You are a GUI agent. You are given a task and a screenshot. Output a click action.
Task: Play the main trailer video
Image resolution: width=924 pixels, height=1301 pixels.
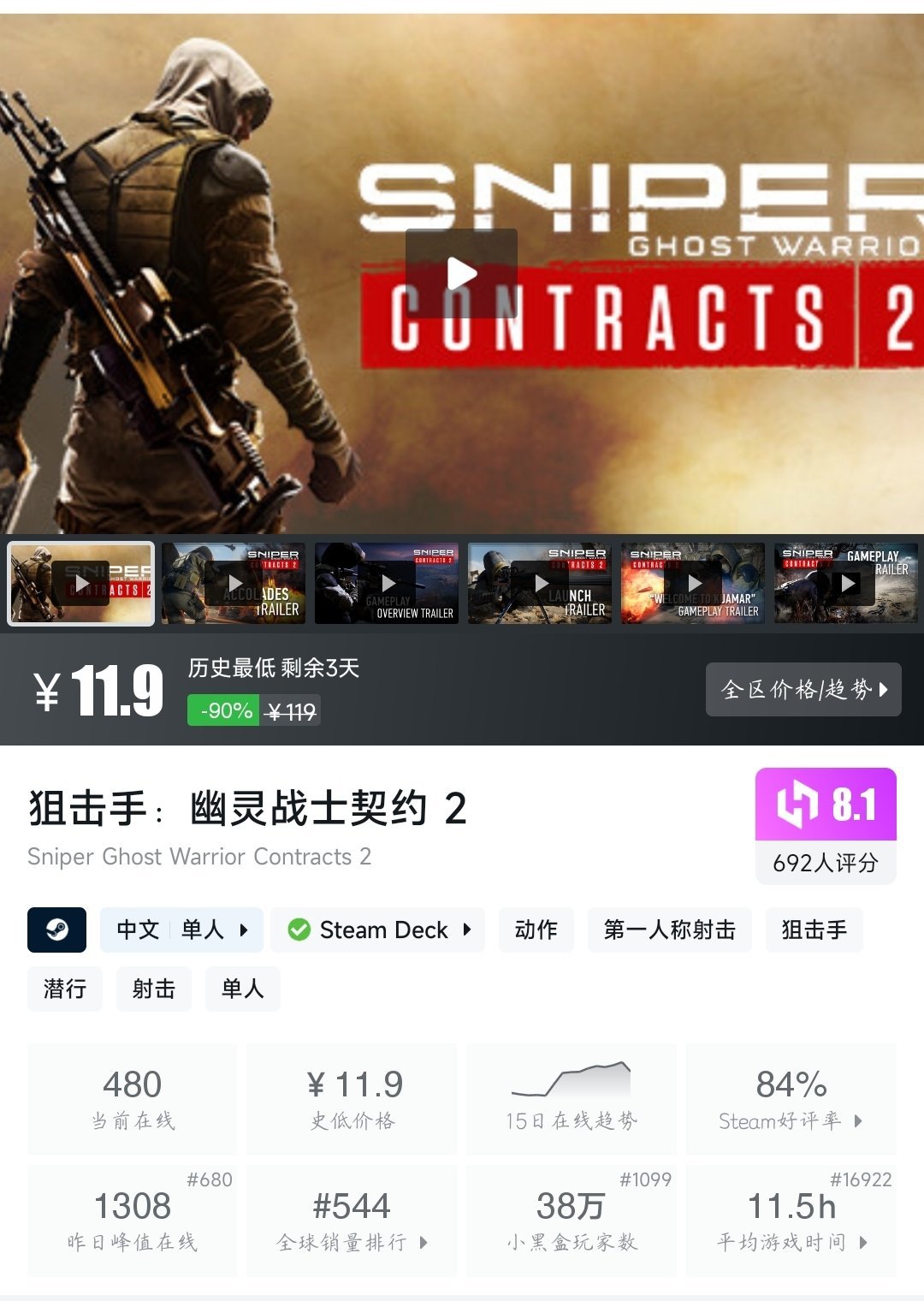[461, 274]
